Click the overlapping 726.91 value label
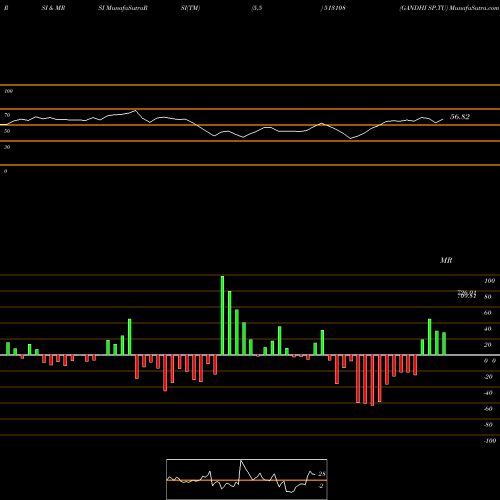Screen dimensions: 500x500 [467, 293]
